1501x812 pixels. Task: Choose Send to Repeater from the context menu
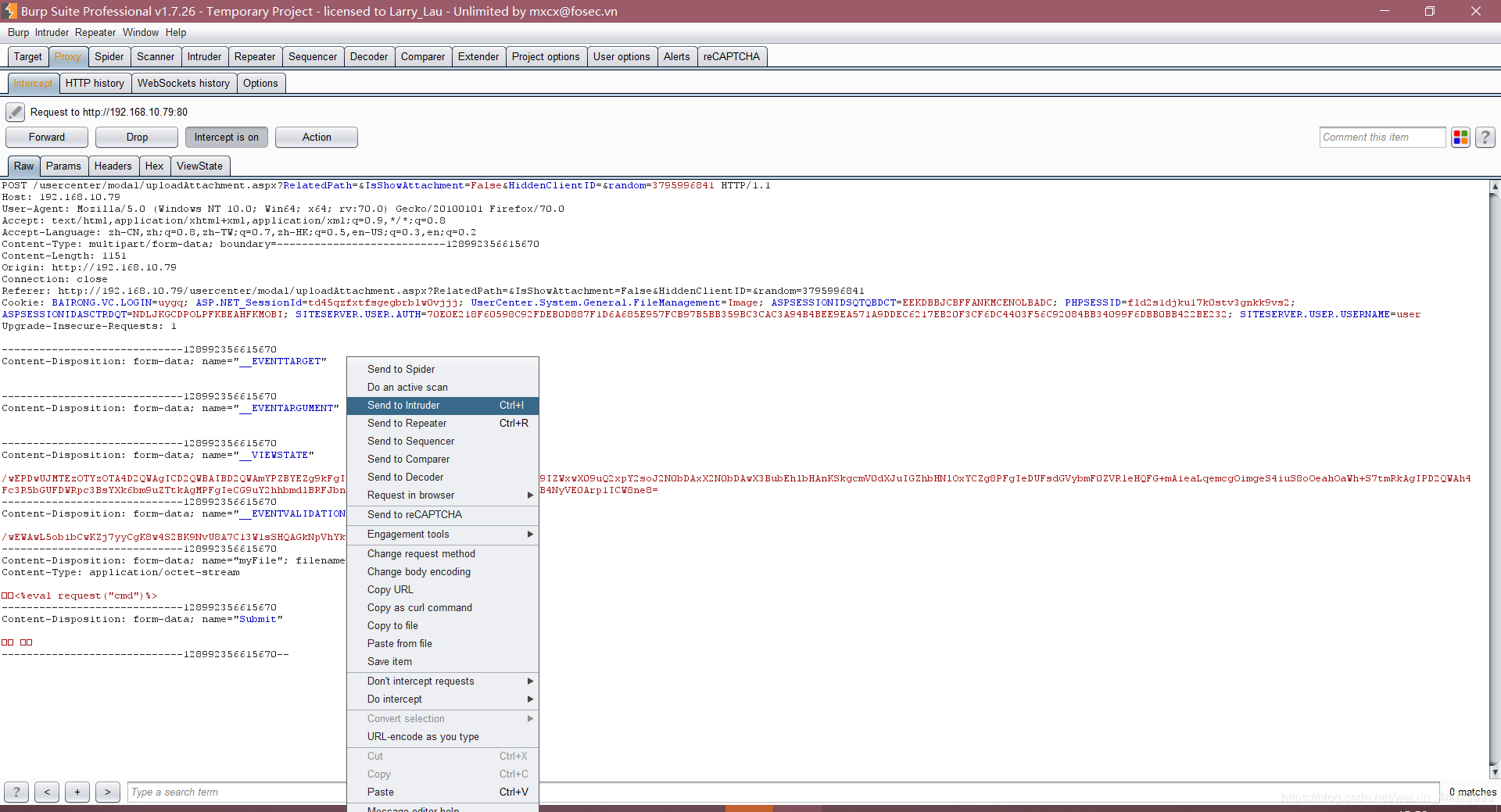point(442,424)
